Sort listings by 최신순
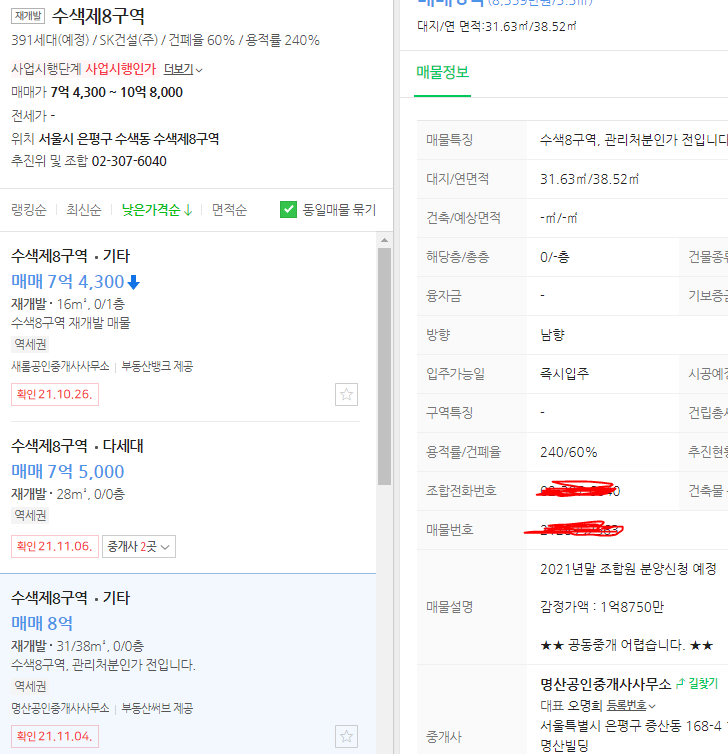The height and width of the screenshot is (754, 728). pos(84,210)
